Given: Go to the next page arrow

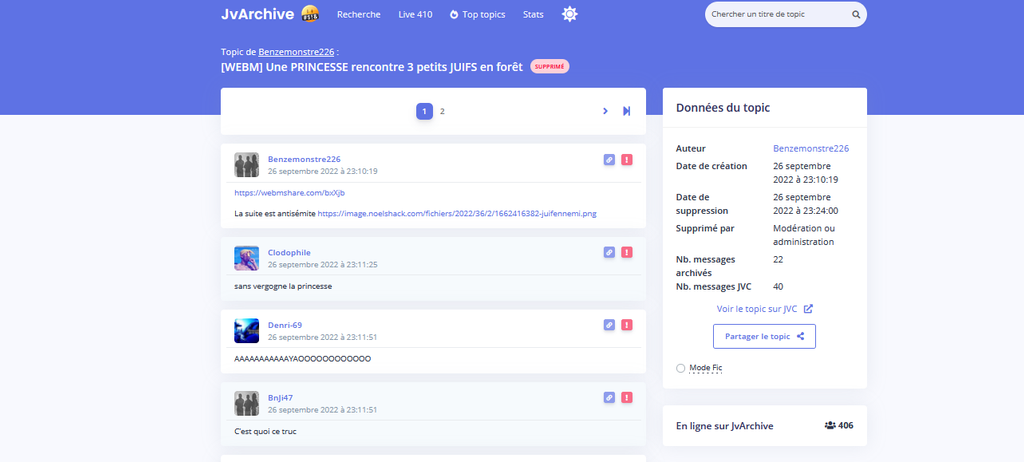Looking at the screenshot, I should (605, 111).
